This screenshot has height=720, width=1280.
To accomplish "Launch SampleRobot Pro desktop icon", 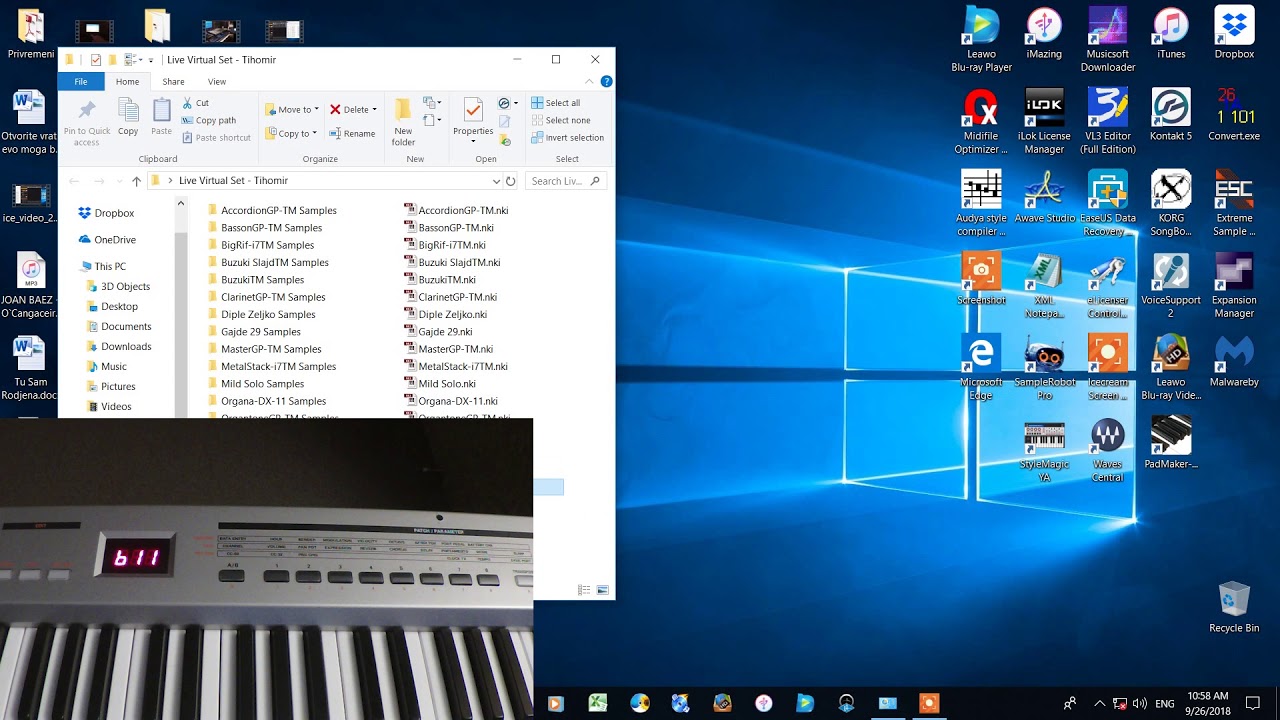I will click(1044, 368).
